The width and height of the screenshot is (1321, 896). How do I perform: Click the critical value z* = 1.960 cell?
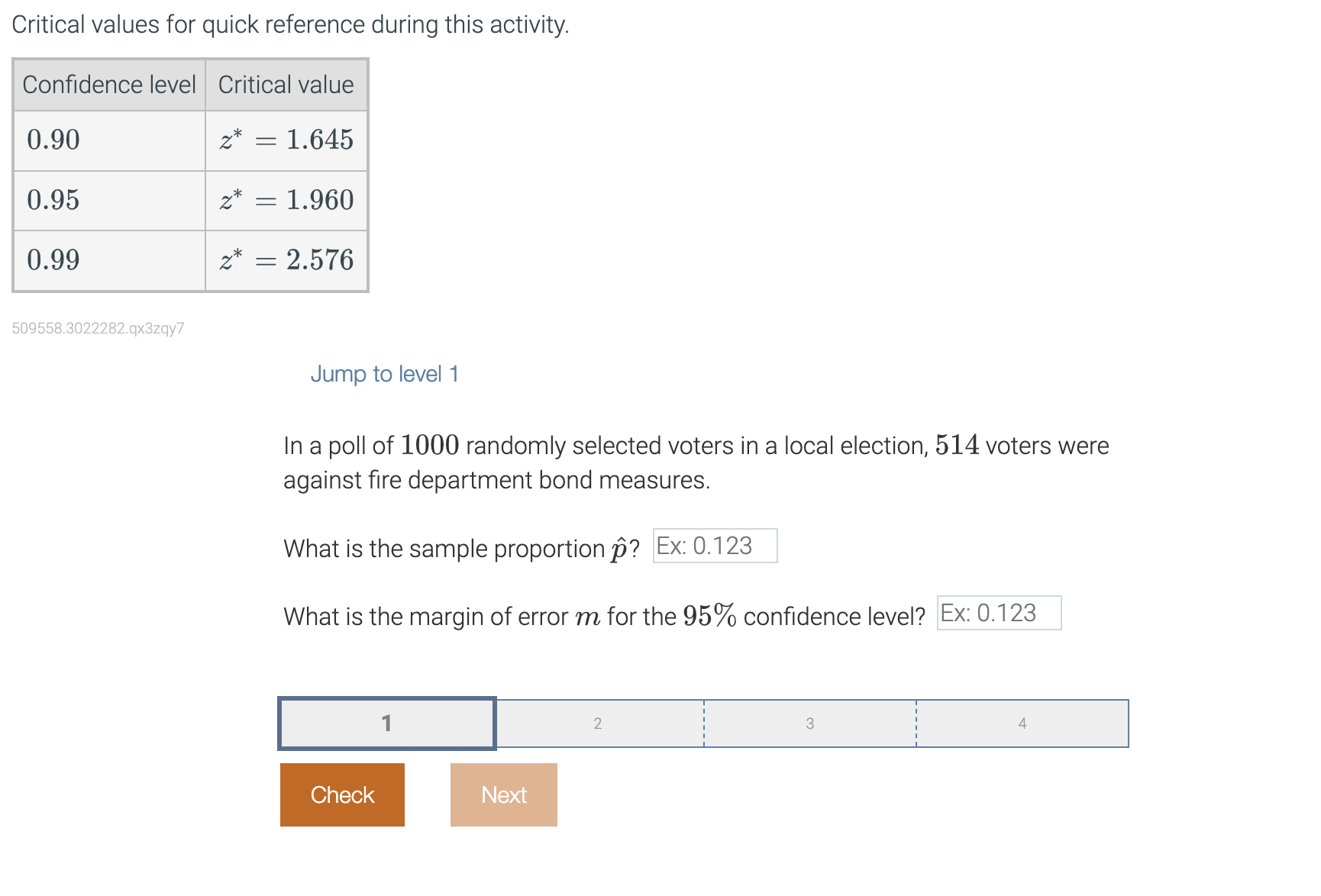point(286,200)
